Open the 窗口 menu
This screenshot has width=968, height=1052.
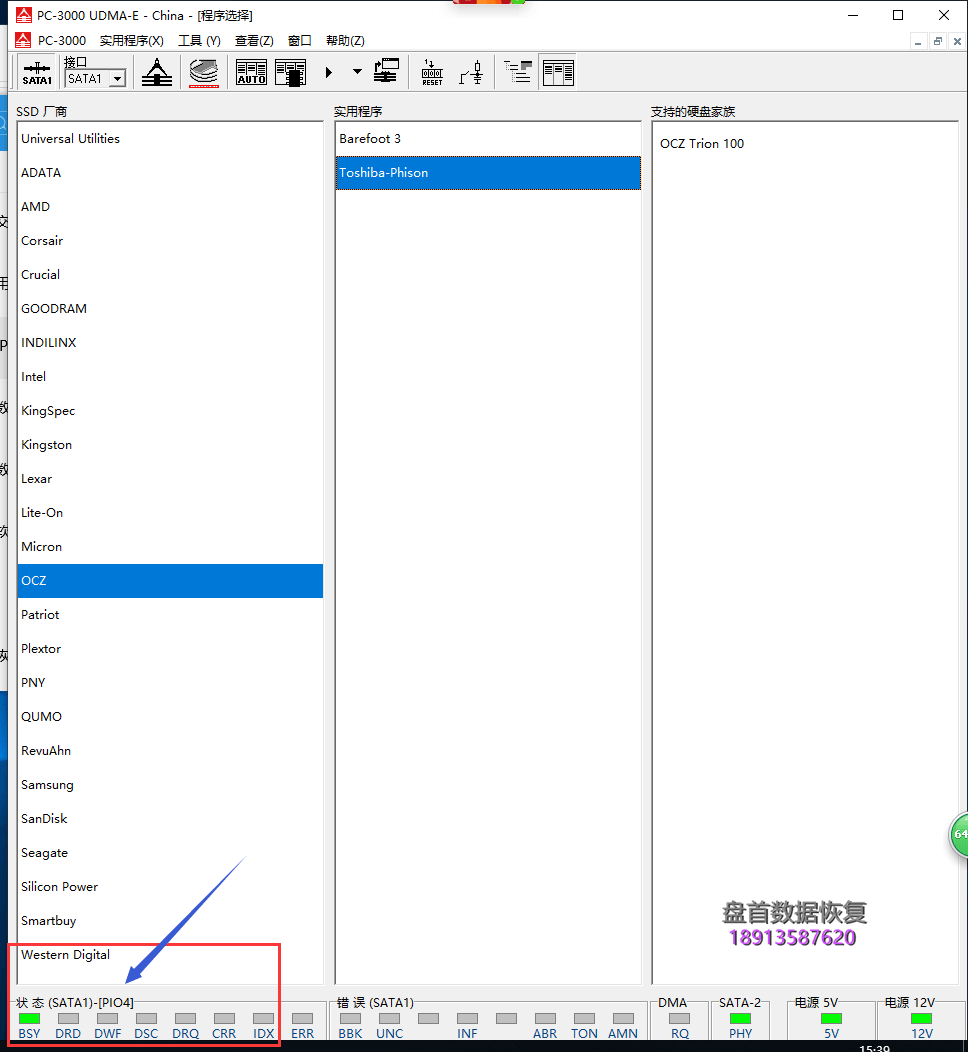click(x=299, y=40)
